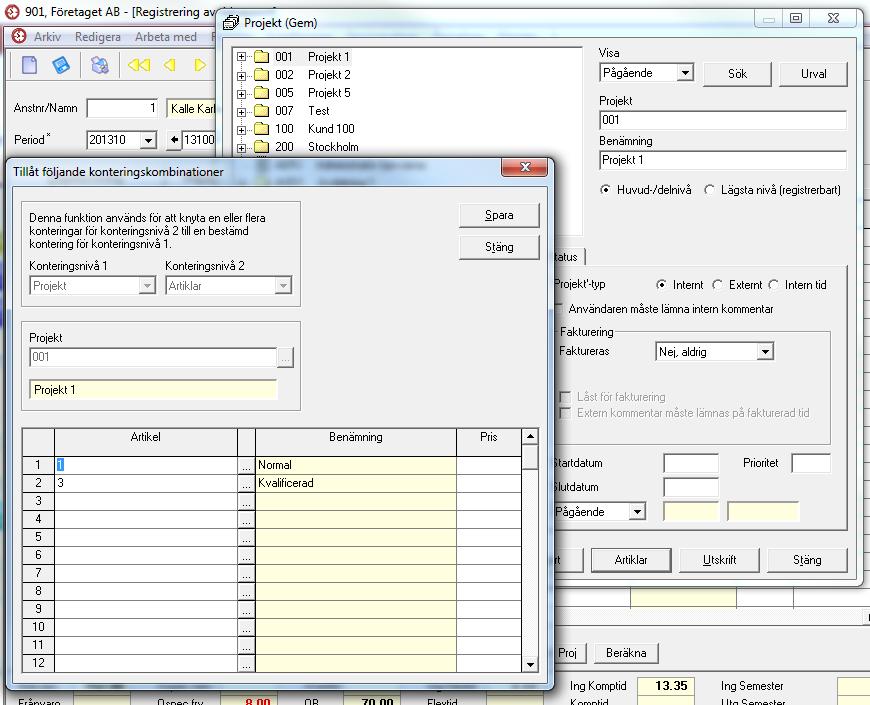Click the Sök button in Projekt window
Viewport: 870px width, 705px height.
[x=737, y=74]
